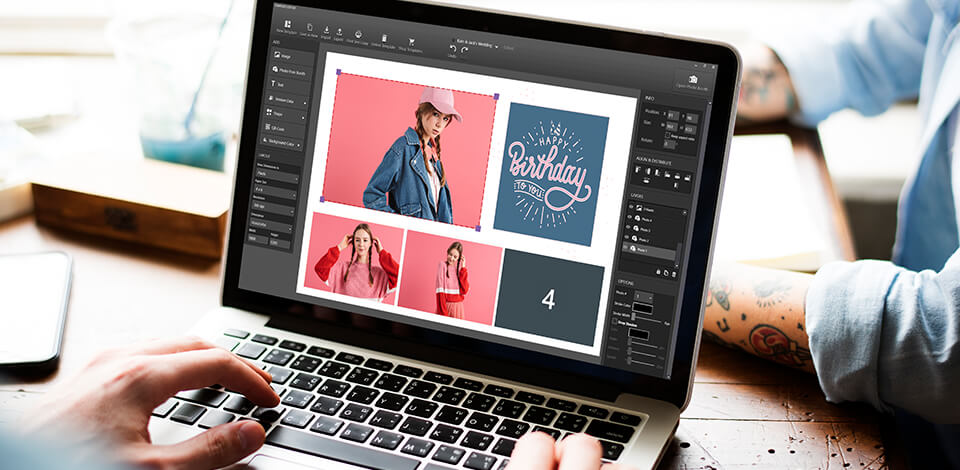
Task: Toggle Keep aspect ratio checkbox
Action: coord(667,135)
